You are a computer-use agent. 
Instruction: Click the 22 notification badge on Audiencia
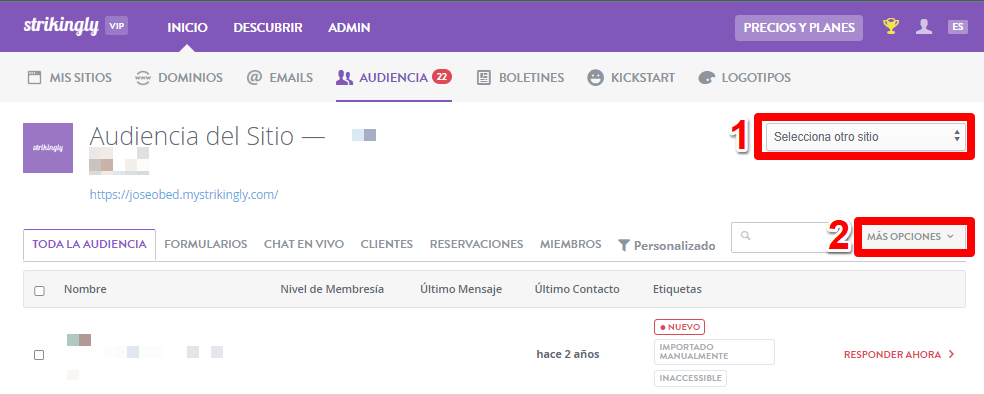(x=442, y=77)
